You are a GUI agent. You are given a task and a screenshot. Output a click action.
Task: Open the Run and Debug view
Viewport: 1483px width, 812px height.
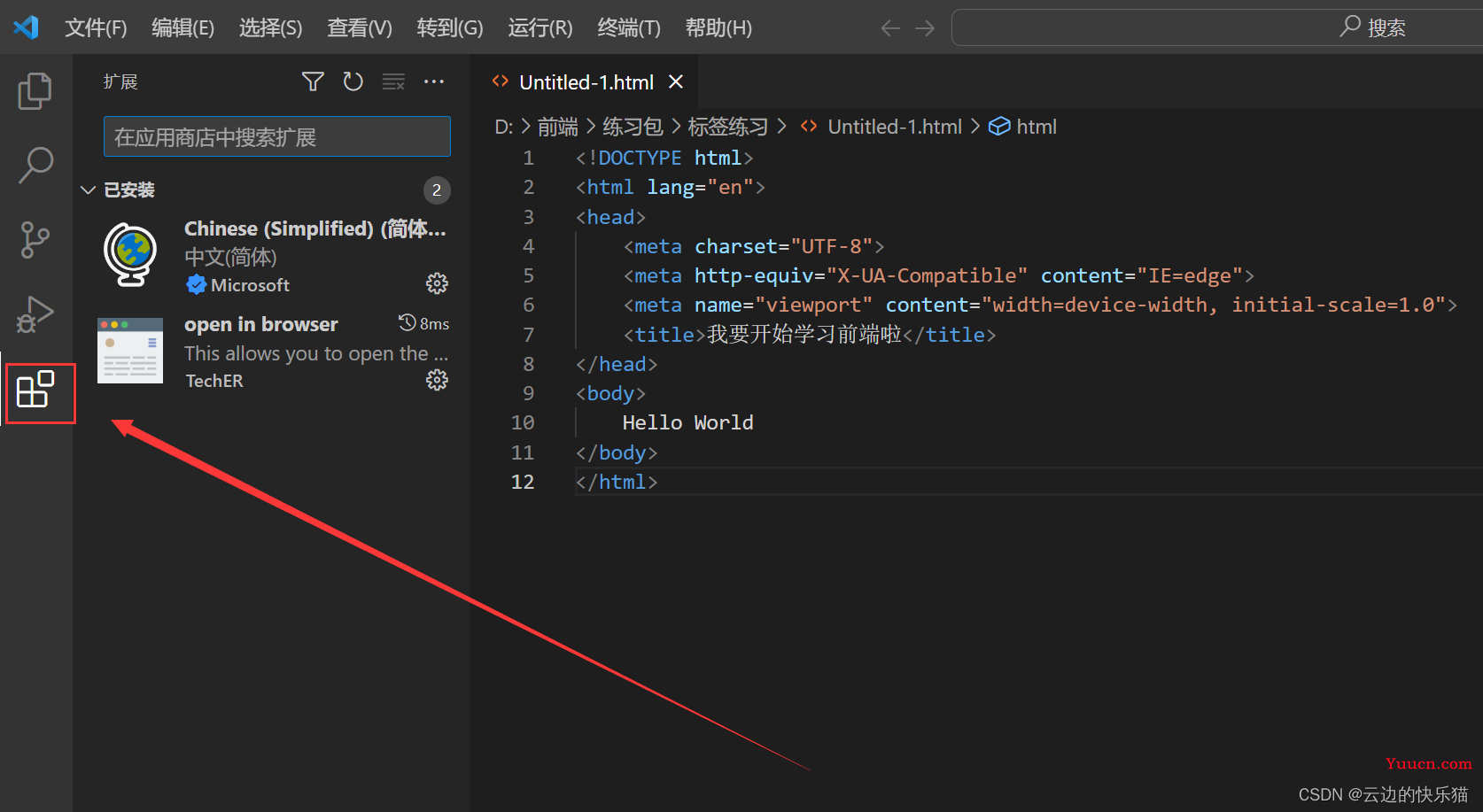[35, 314]
